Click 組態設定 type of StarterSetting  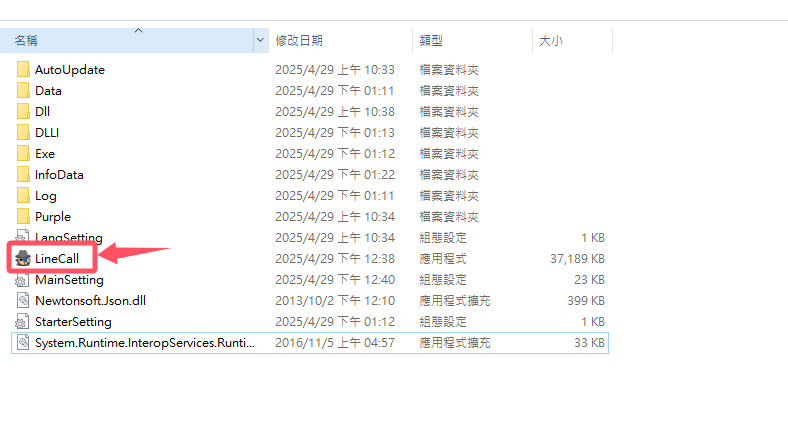(x=443, y=322)
